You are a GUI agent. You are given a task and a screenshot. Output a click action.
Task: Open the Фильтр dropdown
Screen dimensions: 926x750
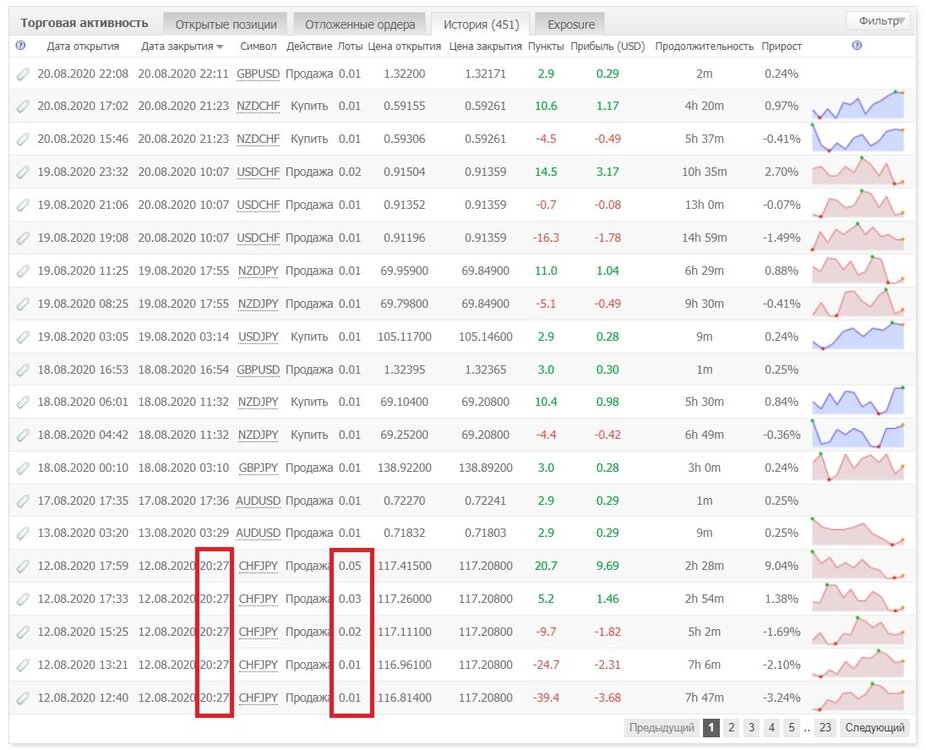click(x=879, y=21)
